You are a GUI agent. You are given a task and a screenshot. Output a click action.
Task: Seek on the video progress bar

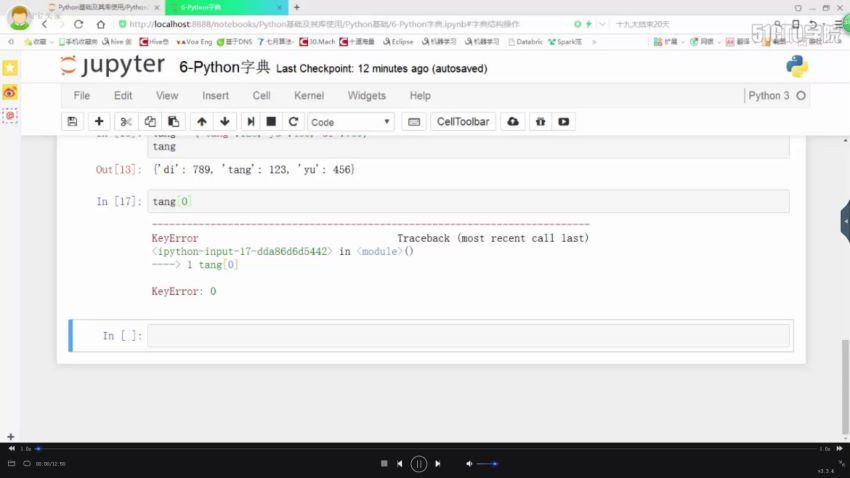point(426,449)
